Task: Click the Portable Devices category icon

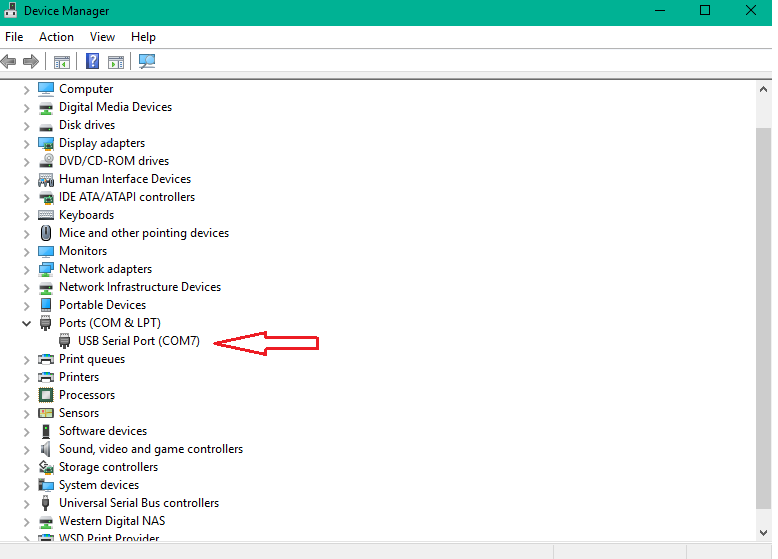Action: click(46, 305)
